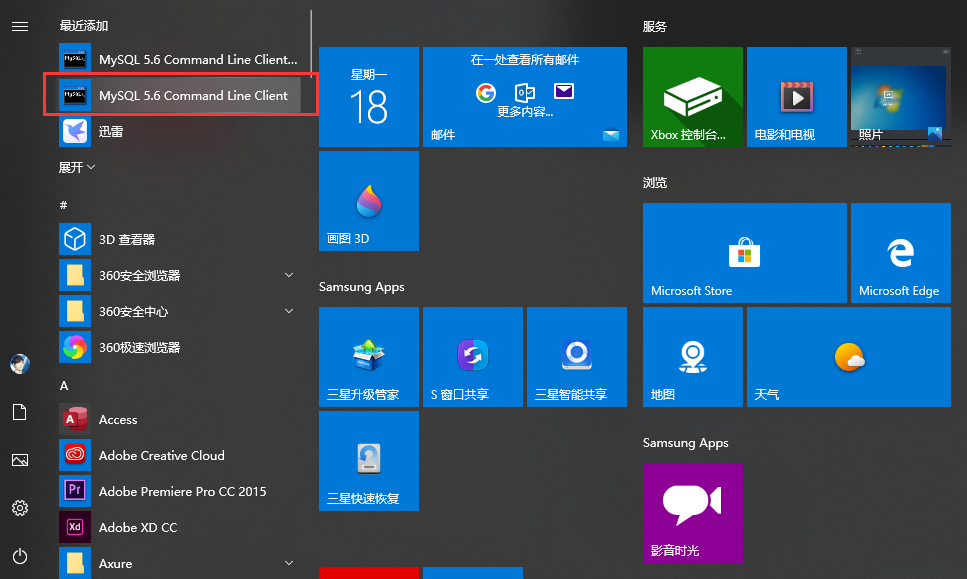Viewport: 967px width, 579px height.
Task: Open the 地图 maps tile
Action: pos(693,357)
